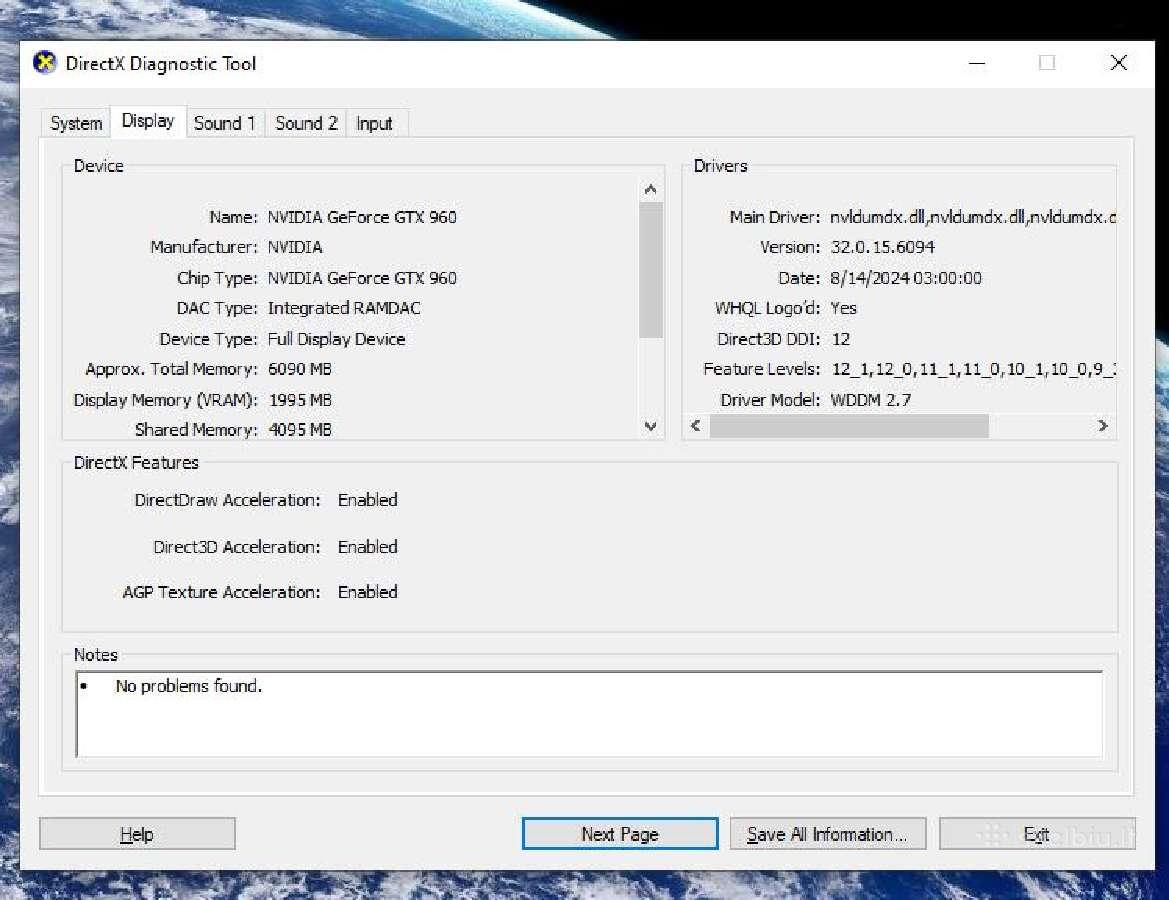Click the Integrated RAMDAC value
The width and height of the screenshot is (1169, 900).
[344, 308]
